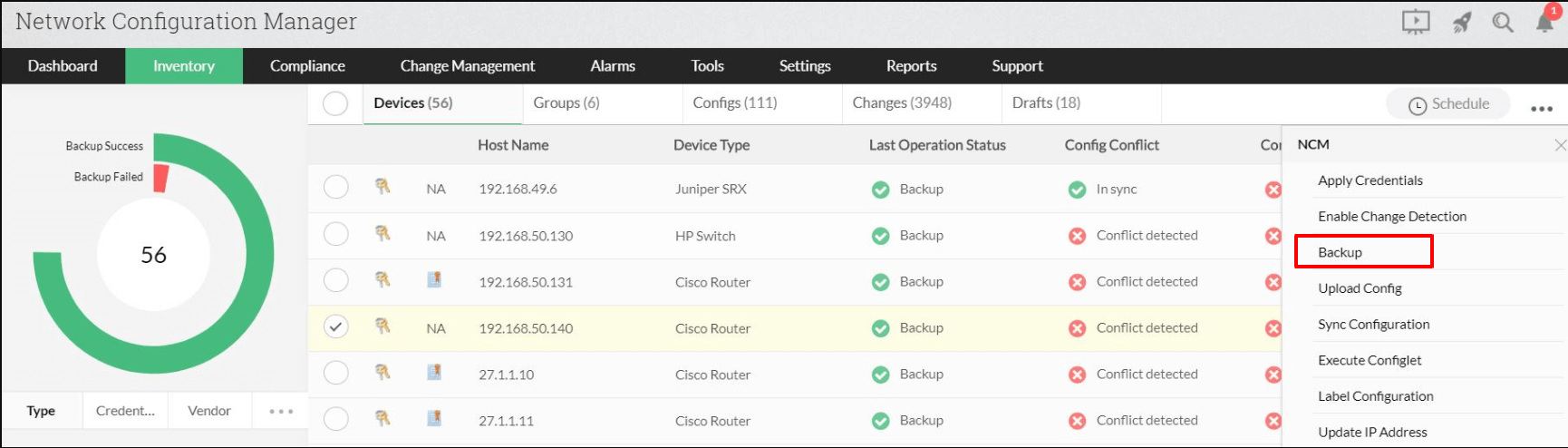Click the device icon in the 27.1.1.10 row
The width and height of the screenshot is (1568, 448).
tap(434, 374)
